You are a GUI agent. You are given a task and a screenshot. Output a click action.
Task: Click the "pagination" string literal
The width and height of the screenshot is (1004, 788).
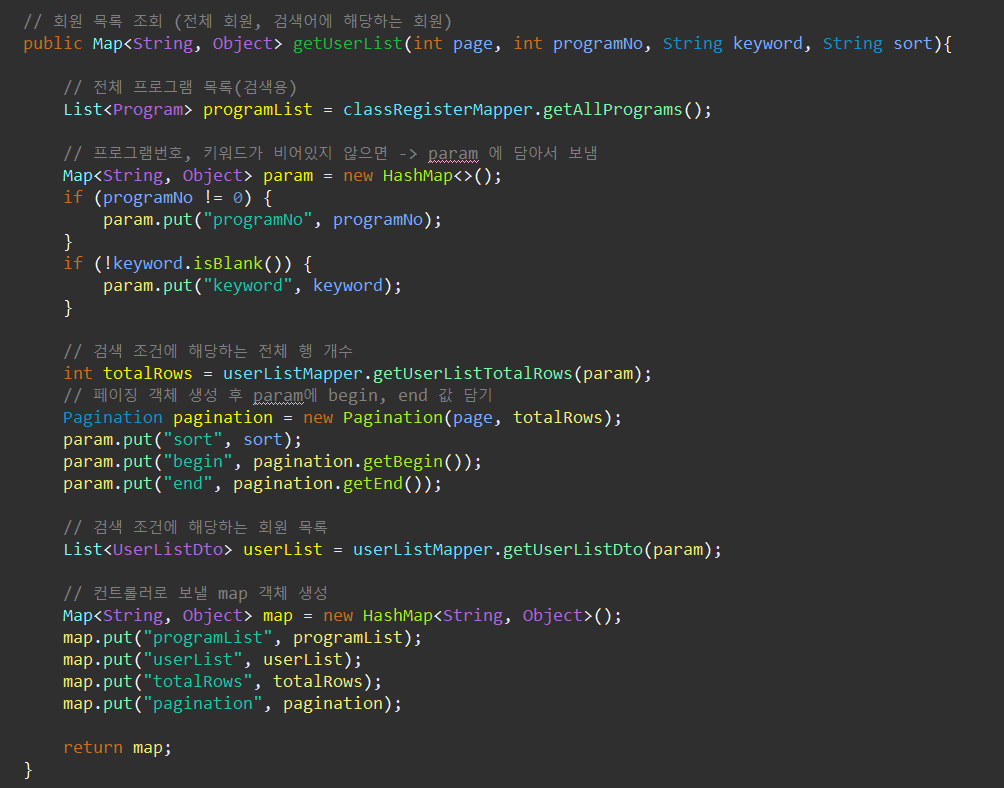coord(202,704)
